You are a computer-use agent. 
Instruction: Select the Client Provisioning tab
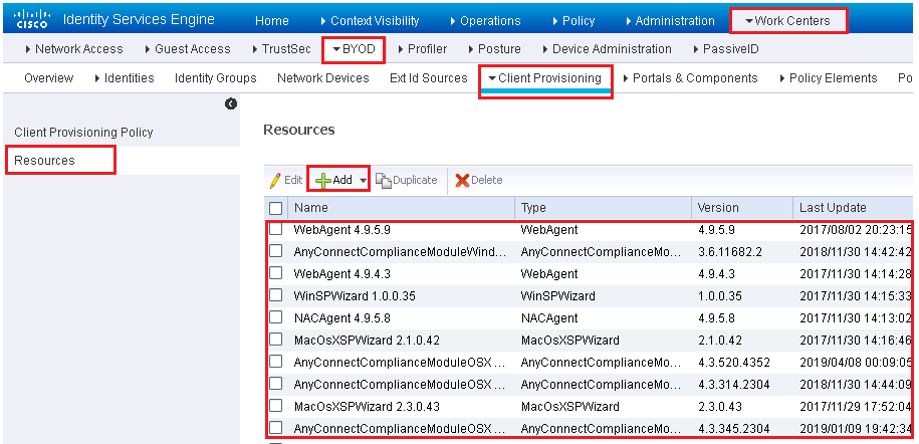click(x=545, y=78)
